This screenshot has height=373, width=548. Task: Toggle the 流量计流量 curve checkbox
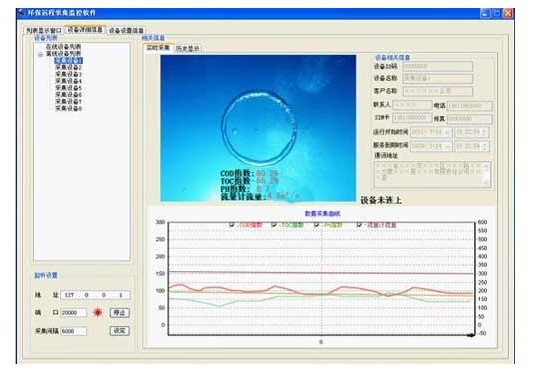359,225
